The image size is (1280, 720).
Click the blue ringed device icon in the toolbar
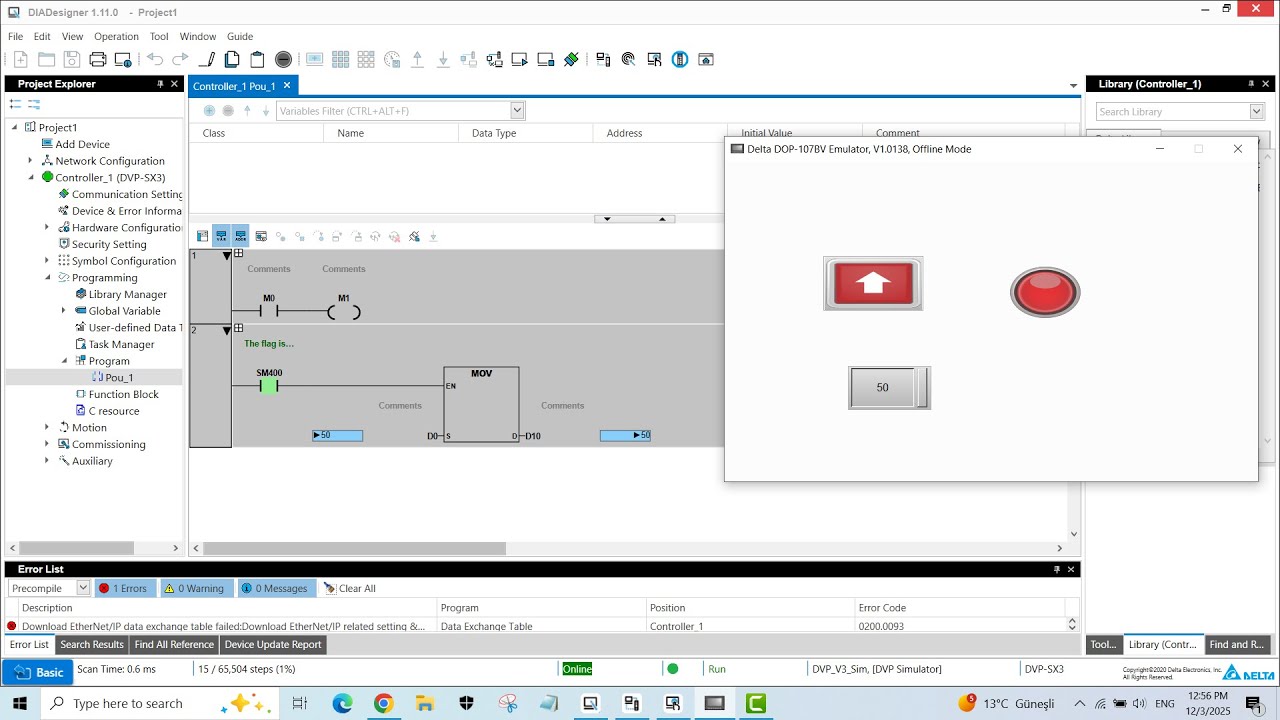[x=680, y=59]
